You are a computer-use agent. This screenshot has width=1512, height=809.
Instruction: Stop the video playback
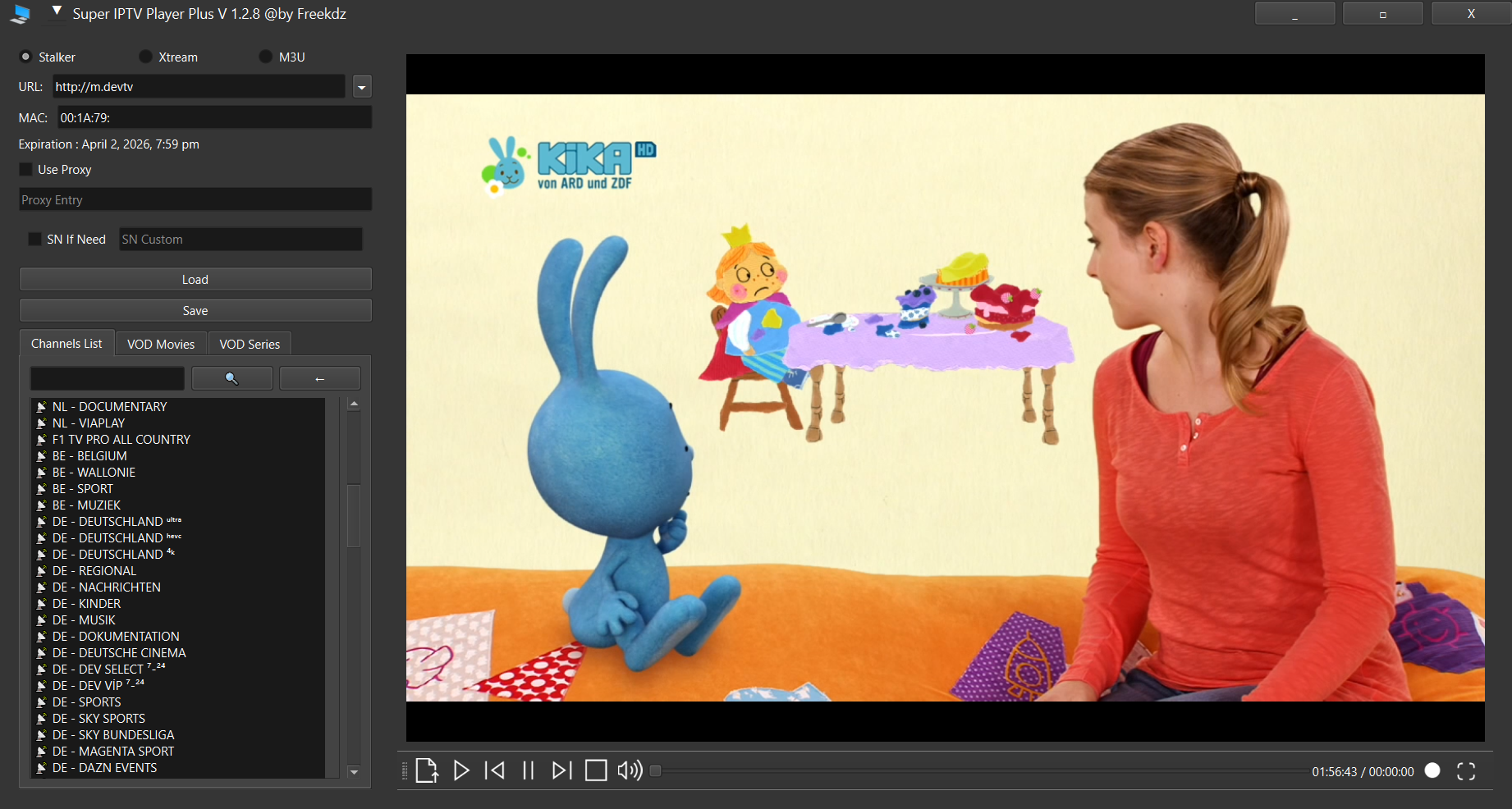pos(596,770)
